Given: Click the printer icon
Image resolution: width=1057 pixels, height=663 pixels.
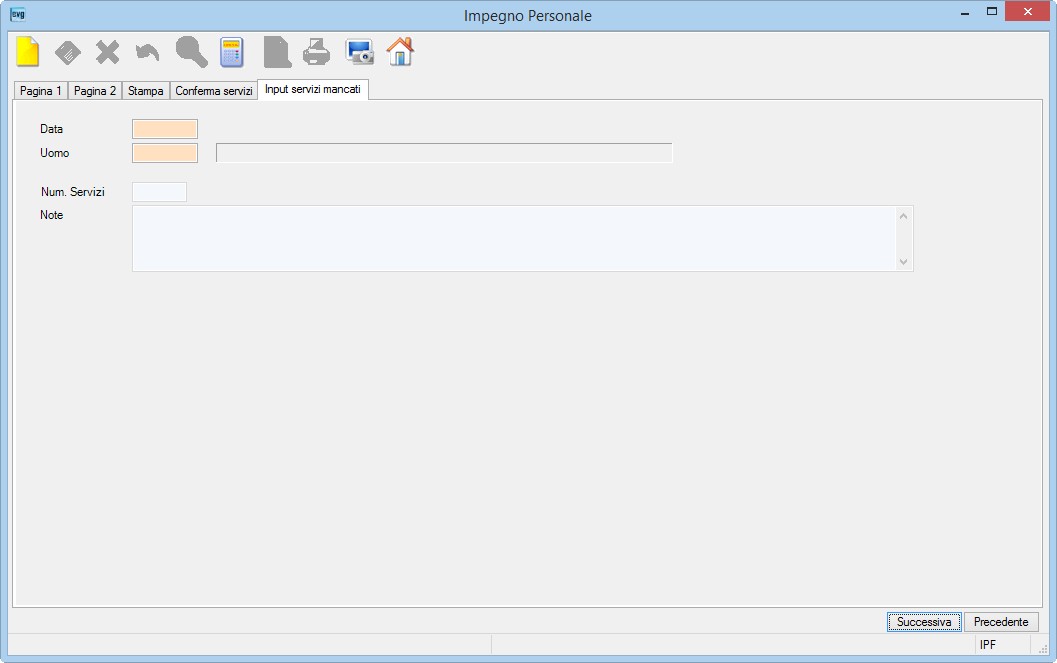Looking at the screenshot, I should point(317,52).
